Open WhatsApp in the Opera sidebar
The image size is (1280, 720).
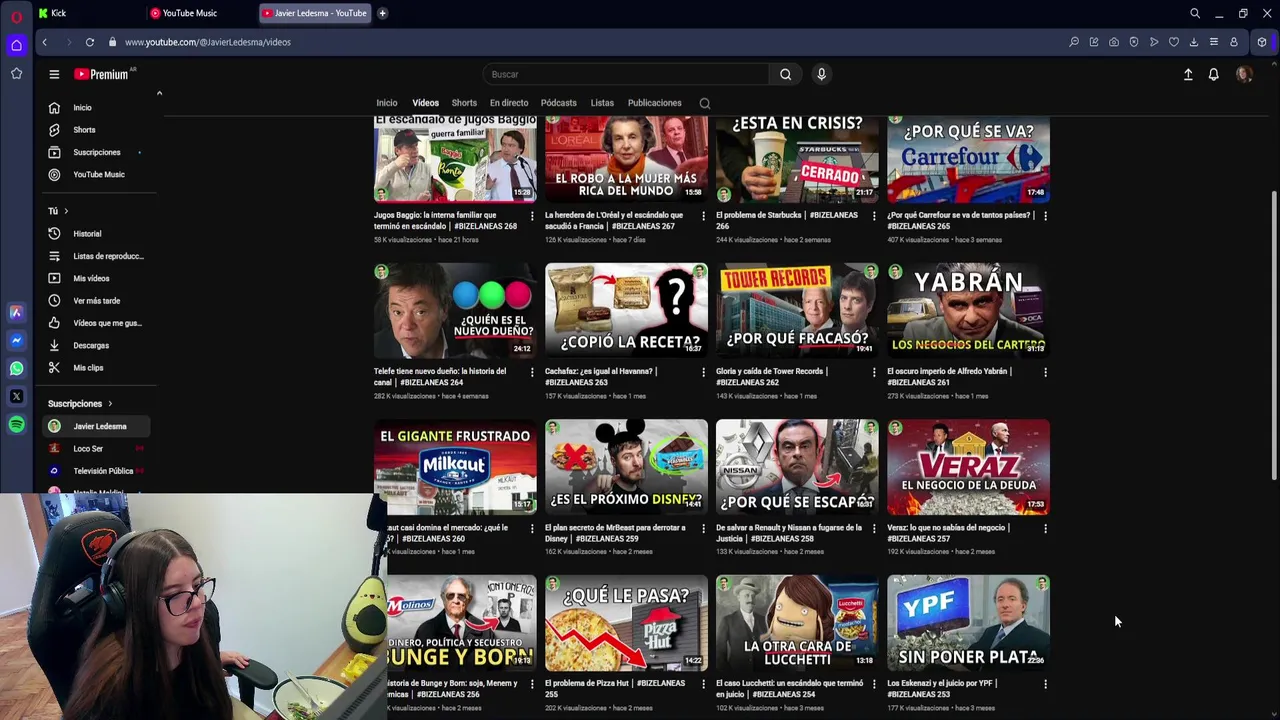click(16, 369)
